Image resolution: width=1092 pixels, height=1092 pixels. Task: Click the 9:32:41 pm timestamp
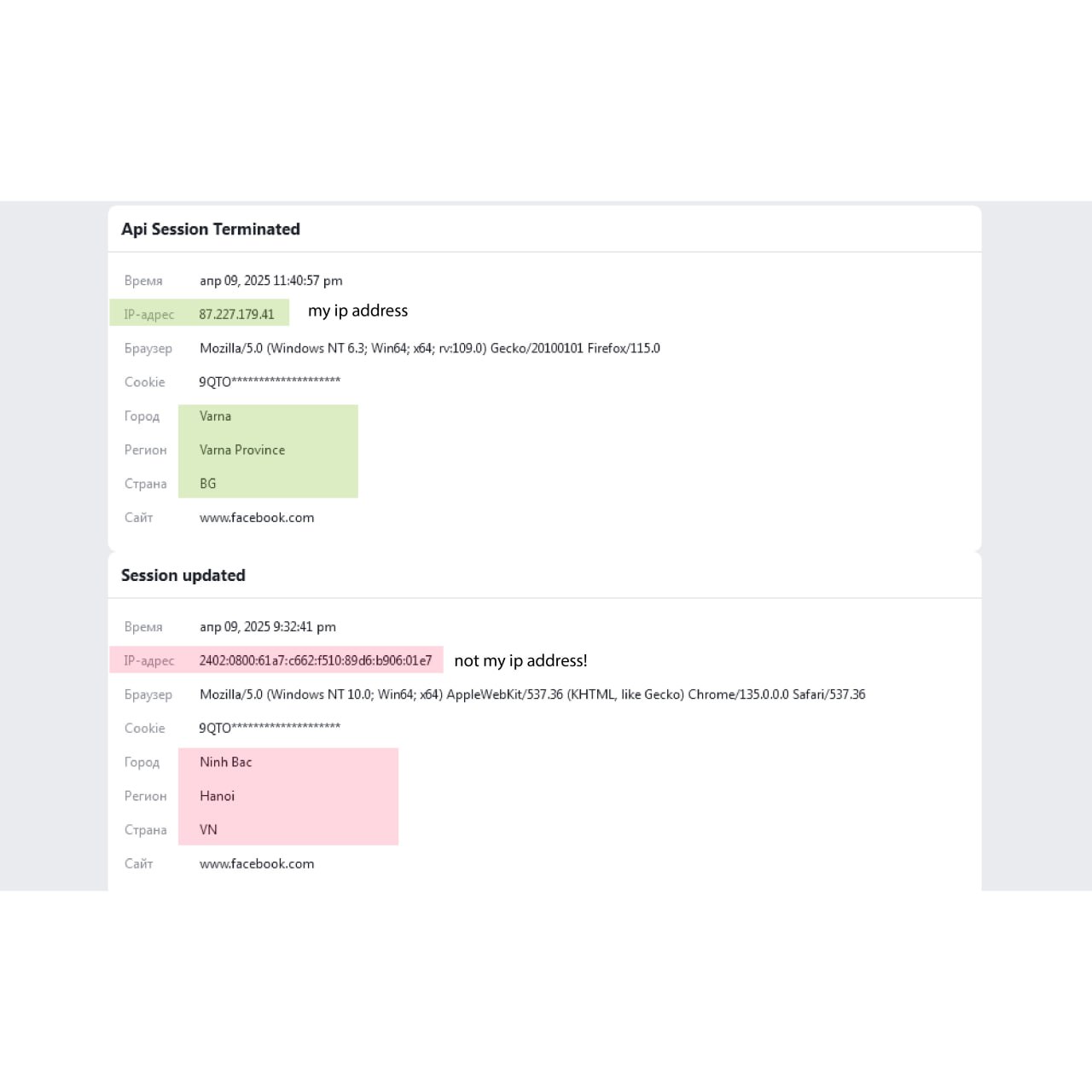click(268, 627)
